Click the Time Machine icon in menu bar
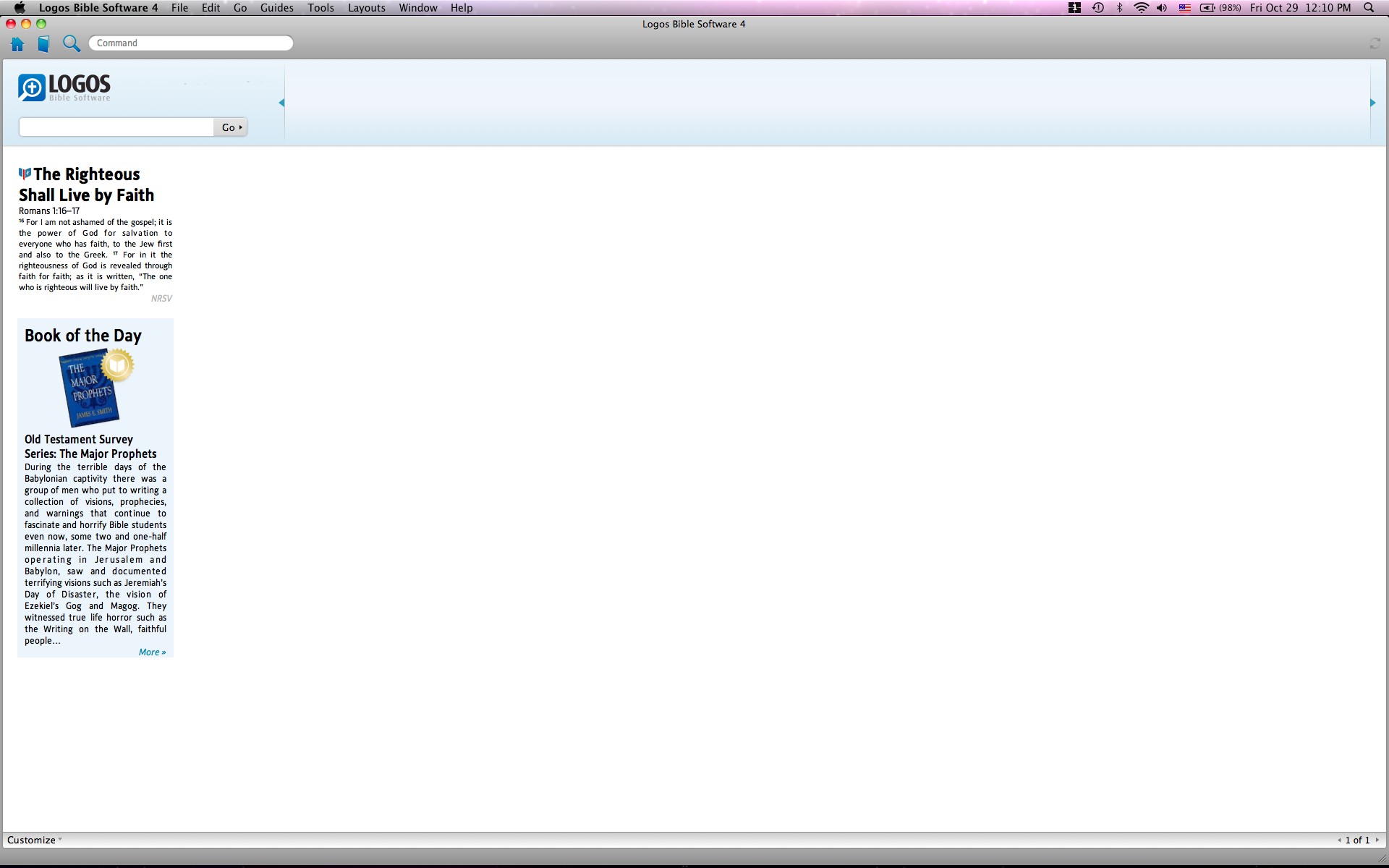The height and width of the screenshot is (868, 1389). [1097, 7]
